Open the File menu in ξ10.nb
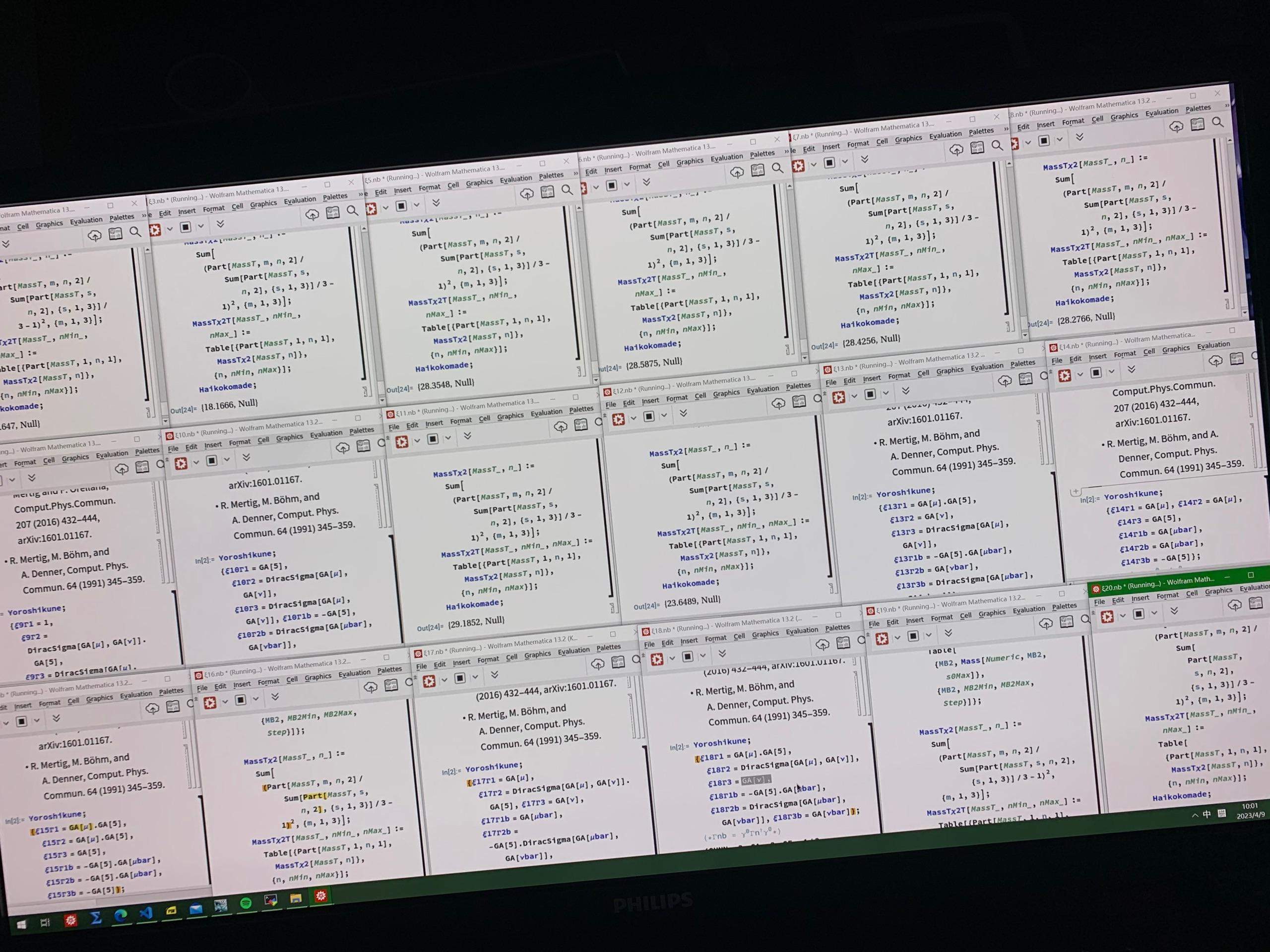The width and height of the screenshot is (1270, 952). click(173, 449)
